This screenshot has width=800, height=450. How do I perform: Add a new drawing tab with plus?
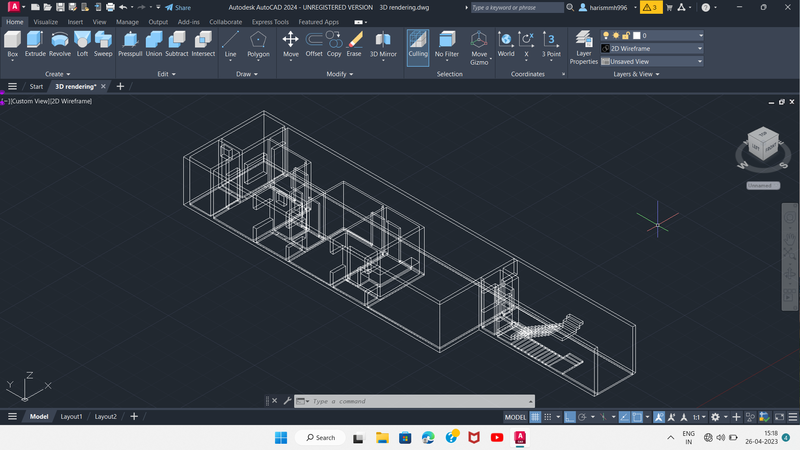120,86
